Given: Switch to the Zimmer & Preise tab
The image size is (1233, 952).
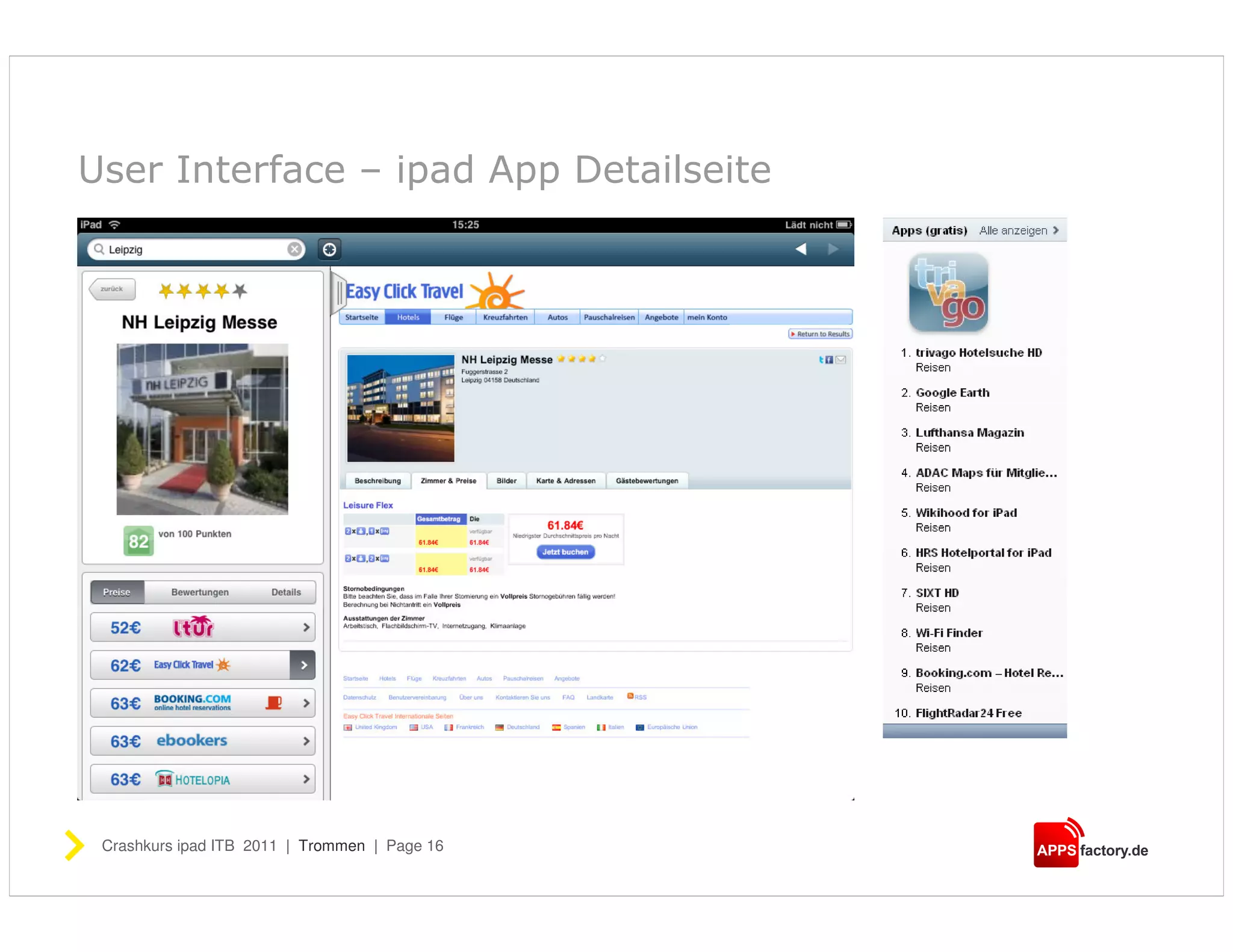Looking at the screenshot, I should pos(449,481).
